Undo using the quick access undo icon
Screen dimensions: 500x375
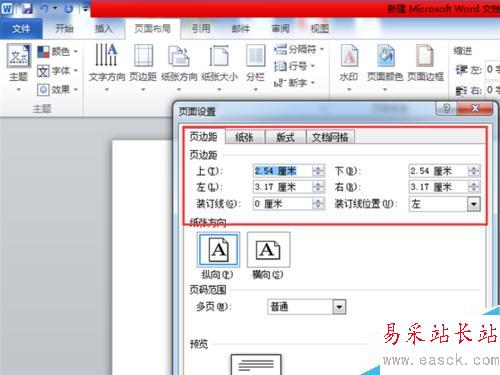tap(45, 9)
